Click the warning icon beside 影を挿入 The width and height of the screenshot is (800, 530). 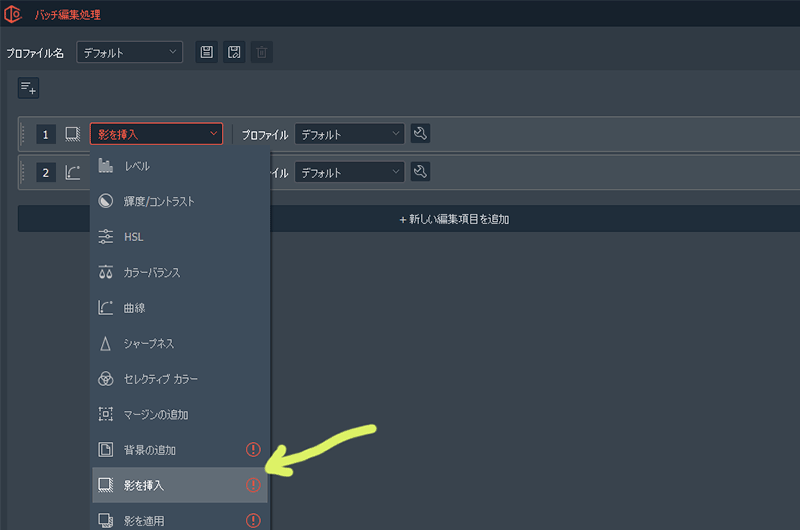click(x=253, y=485)
